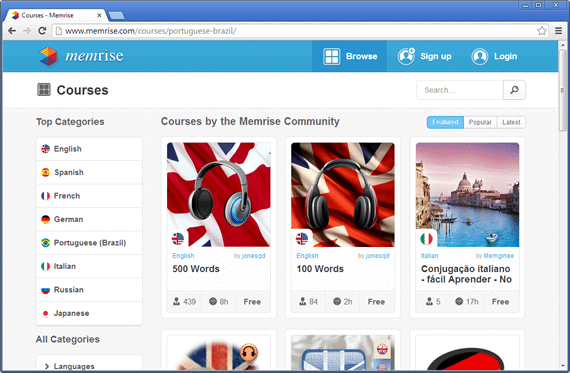Open the Browse grid icon

(x=332, y=56)
